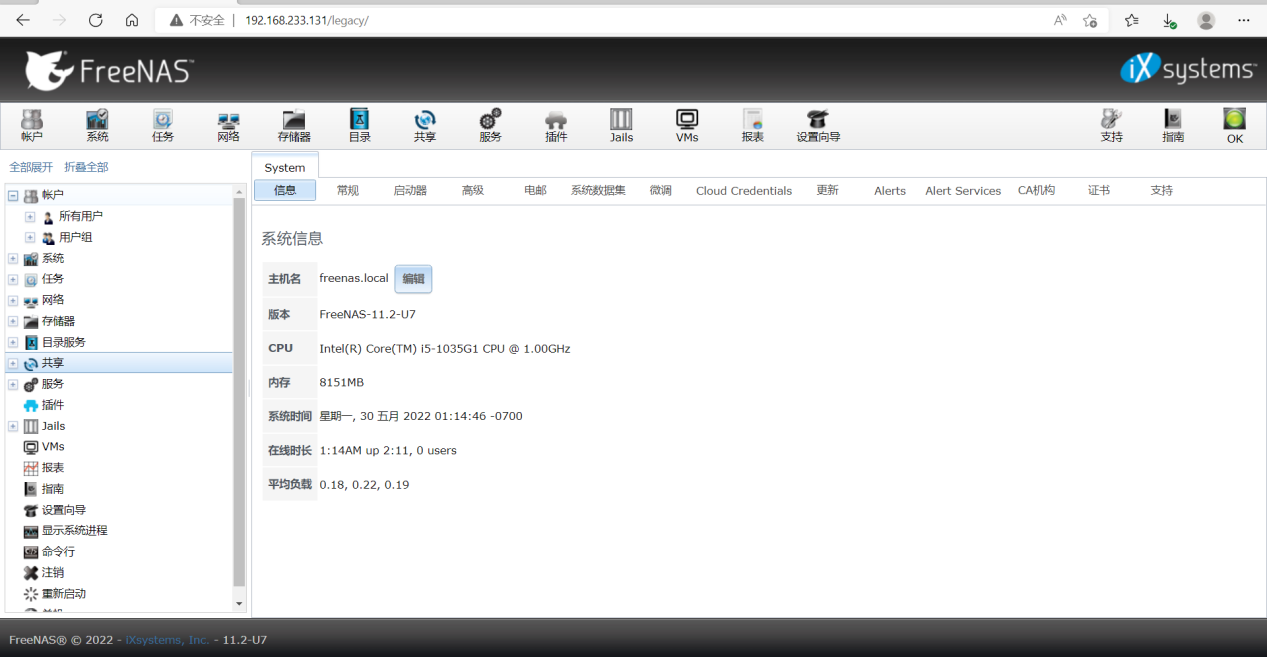Open the 插件 toolbar icon
Screen dimensions: 1267x657
[556, 126]
